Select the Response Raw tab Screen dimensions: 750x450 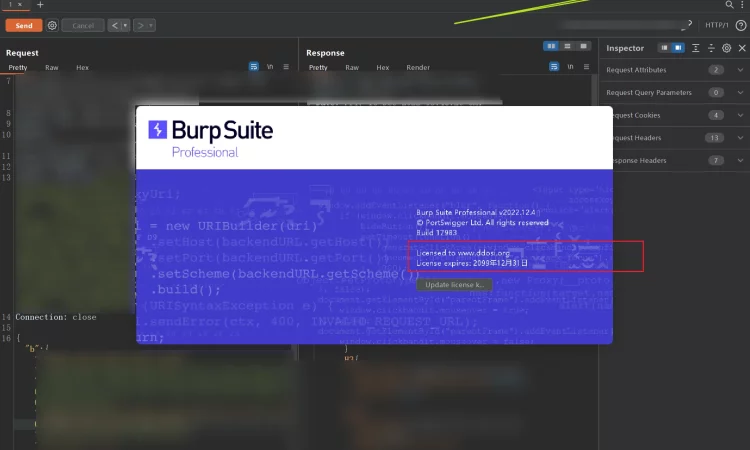click(352, 67)
